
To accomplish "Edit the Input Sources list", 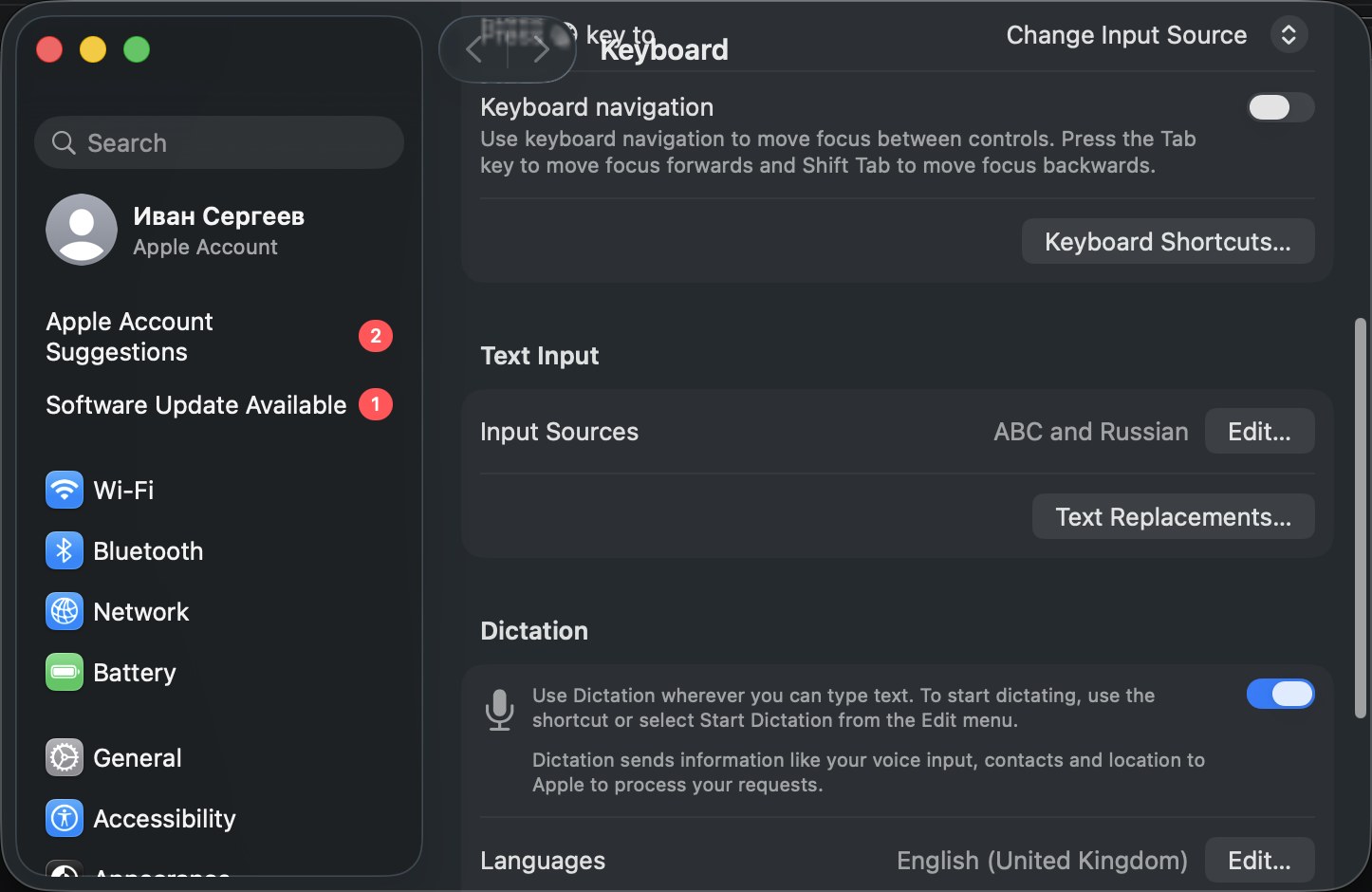I will [1259, 431].
